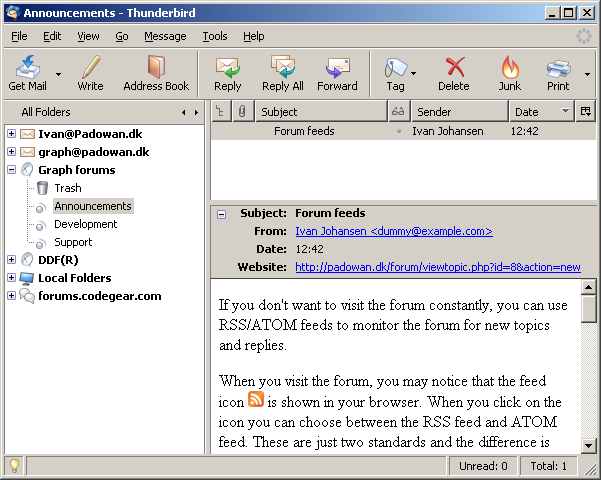Click the Get Mail toolbar icon
The image size is (601, 480).
click(28, 73)
